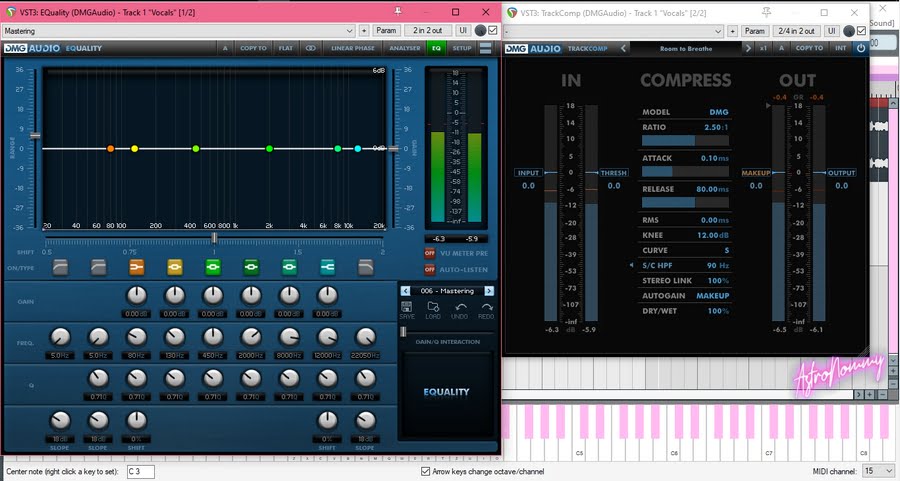Pin the TrackComp window on top
Image resolution: width=900 pixels, height=481 pixels.
click(x=768, y=12)
